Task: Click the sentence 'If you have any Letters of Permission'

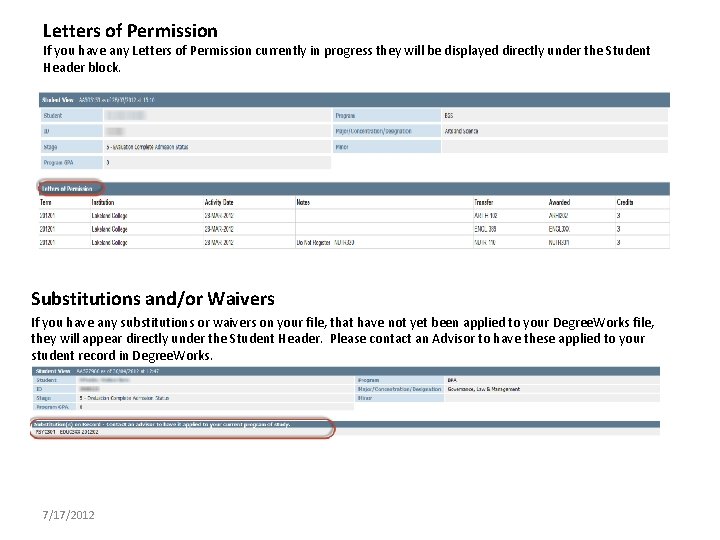Action: pos(347,59)
